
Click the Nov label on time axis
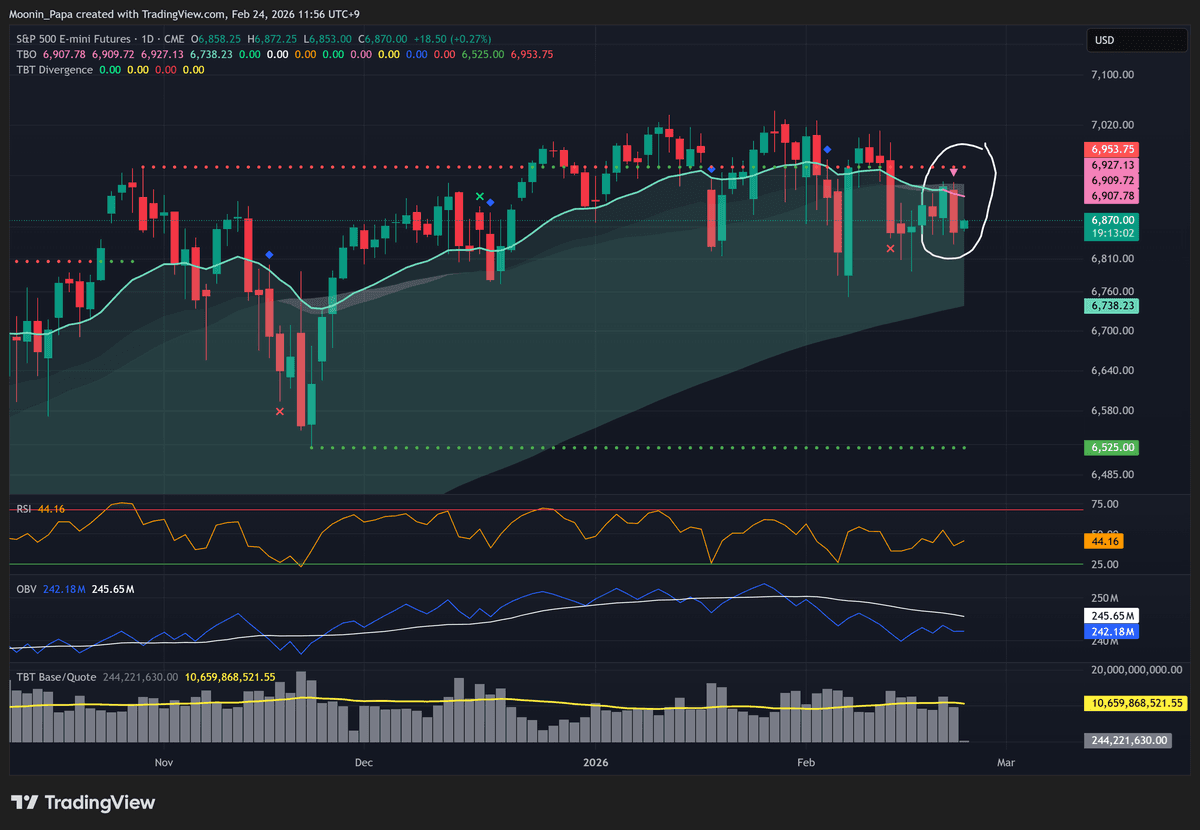point(165,762)
